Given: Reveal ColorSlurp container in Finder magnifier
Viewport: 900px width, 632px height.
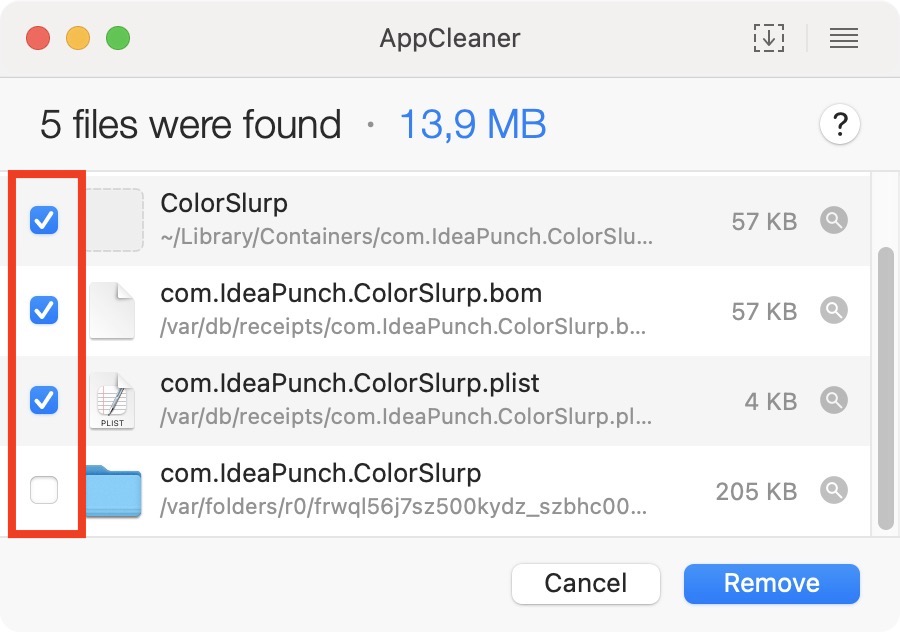Looking at the screenshot, I should (833, 221).
